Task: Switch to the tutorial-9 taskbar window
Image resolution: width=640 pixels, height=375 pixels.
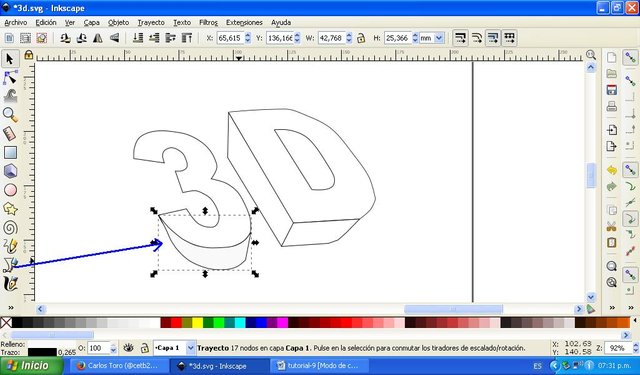Action: [x=321, y=366]
